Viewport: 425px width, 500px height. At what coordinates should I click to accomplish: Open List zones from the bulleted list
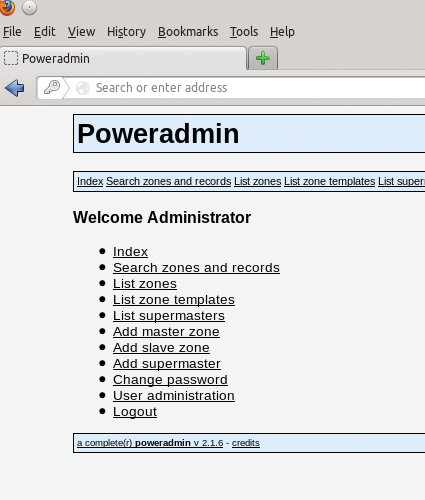pos(145,283)
